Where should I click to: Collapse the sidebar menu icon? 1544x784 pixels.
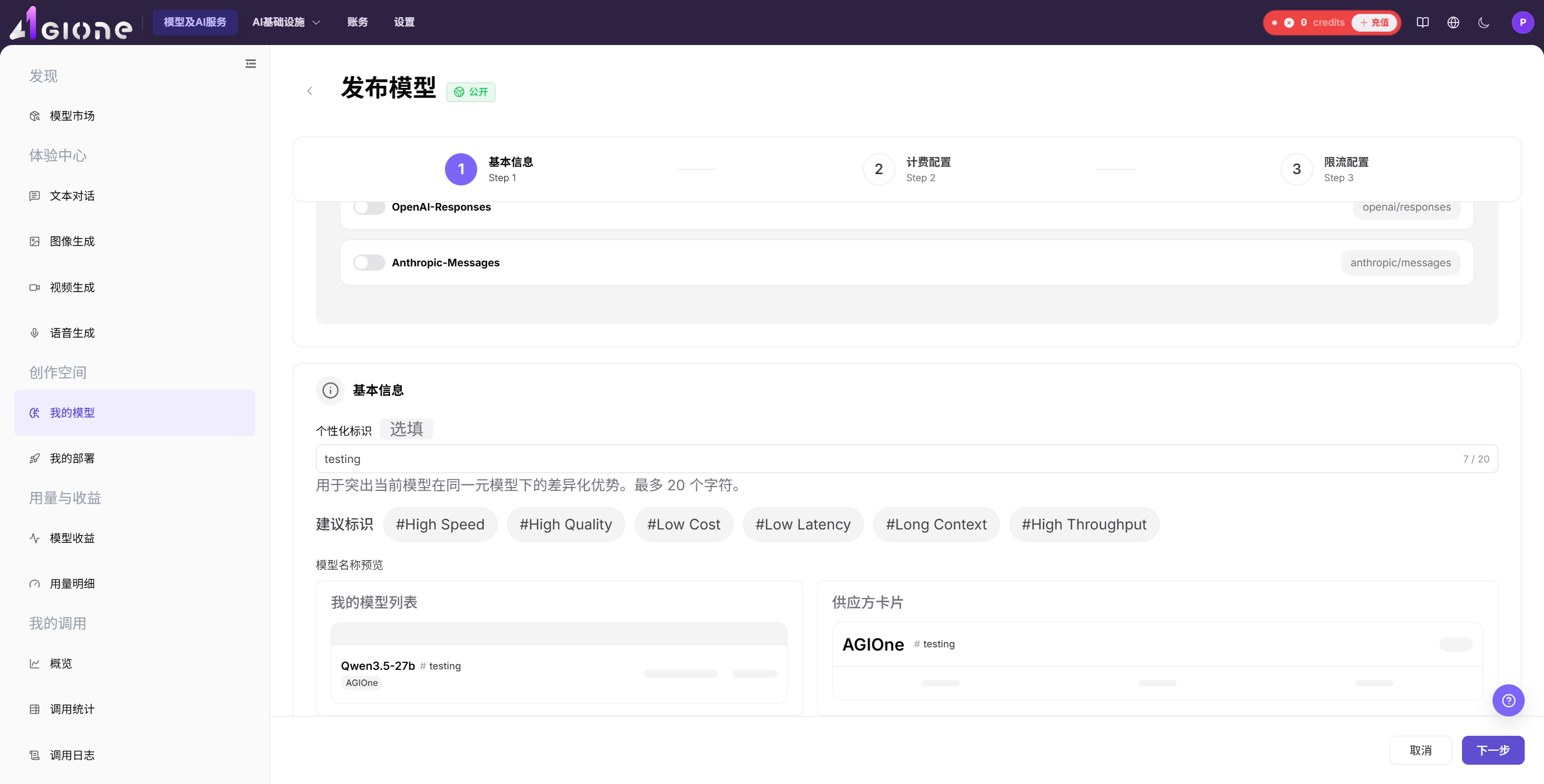[x=250, y=63]
